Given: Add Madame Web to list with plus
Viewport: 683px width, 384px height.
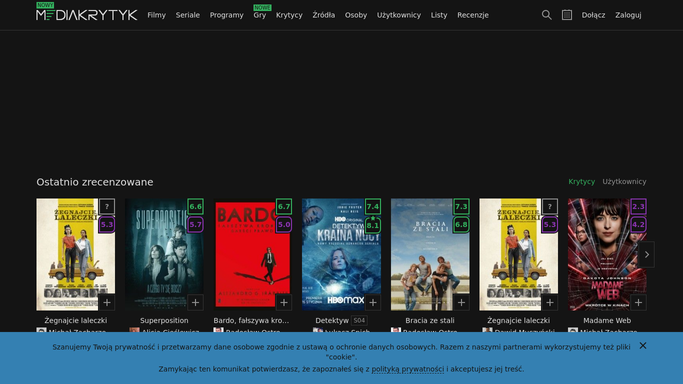Looking at the screenshot, I should click(x=639, y=302).
